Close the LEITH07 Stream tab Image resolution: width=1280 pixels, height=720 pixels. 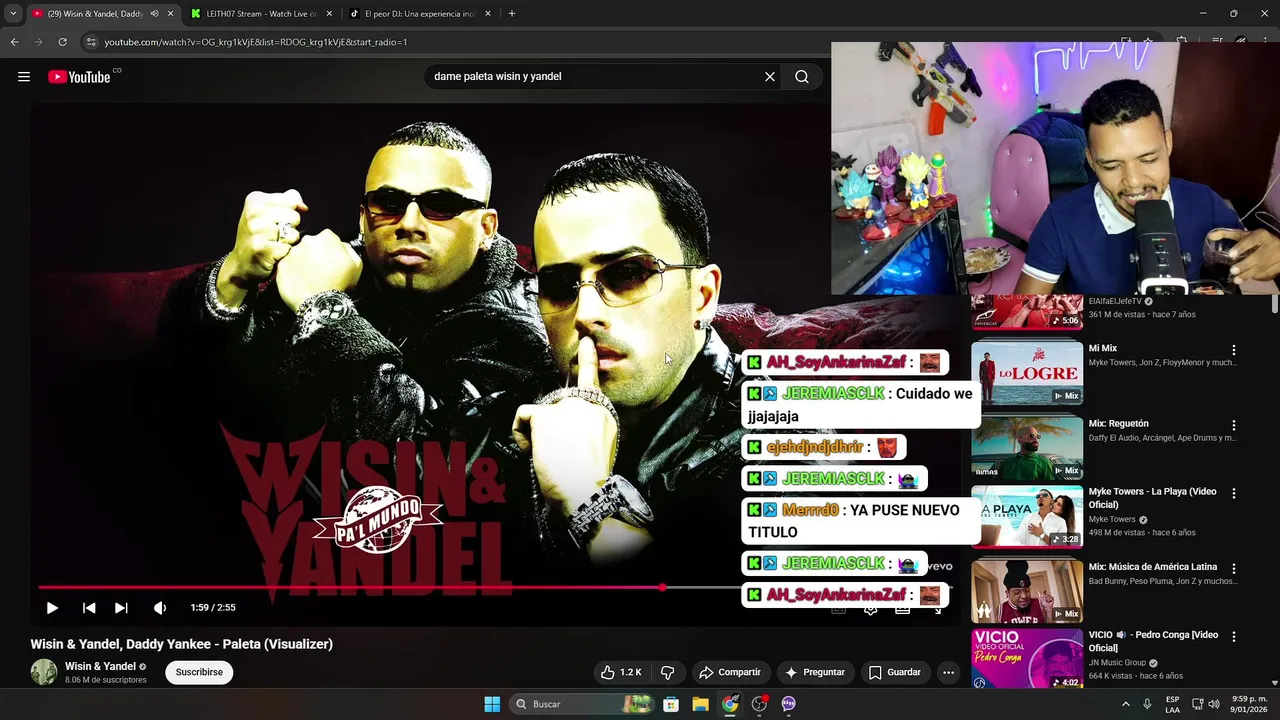pyautogui.click(x=329, y=14)
